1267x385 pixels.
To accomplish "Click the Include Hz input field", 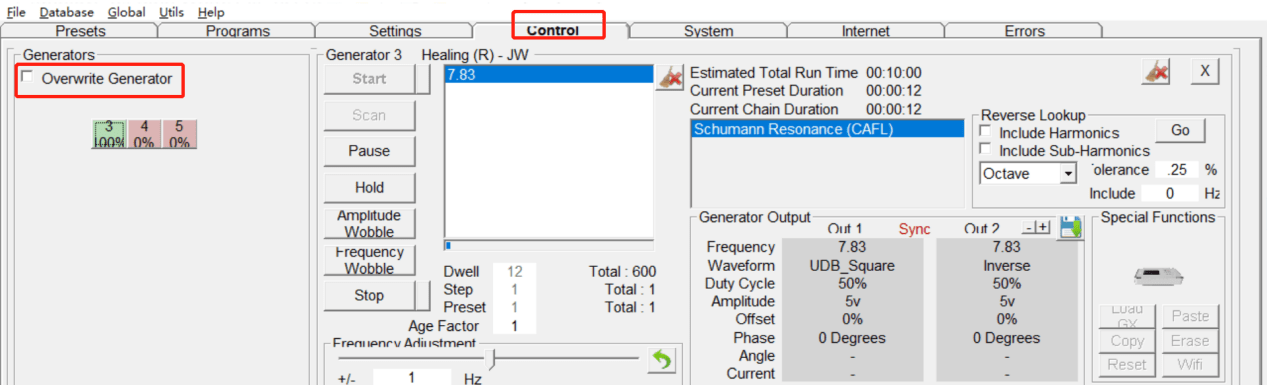I will pyautogui.click(x=1169, y=193).
